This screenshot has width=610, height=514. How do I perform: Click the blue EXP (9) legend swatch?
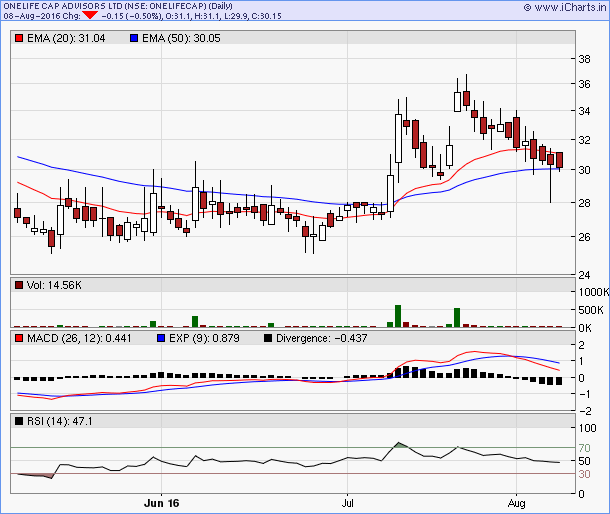(161, 338)
